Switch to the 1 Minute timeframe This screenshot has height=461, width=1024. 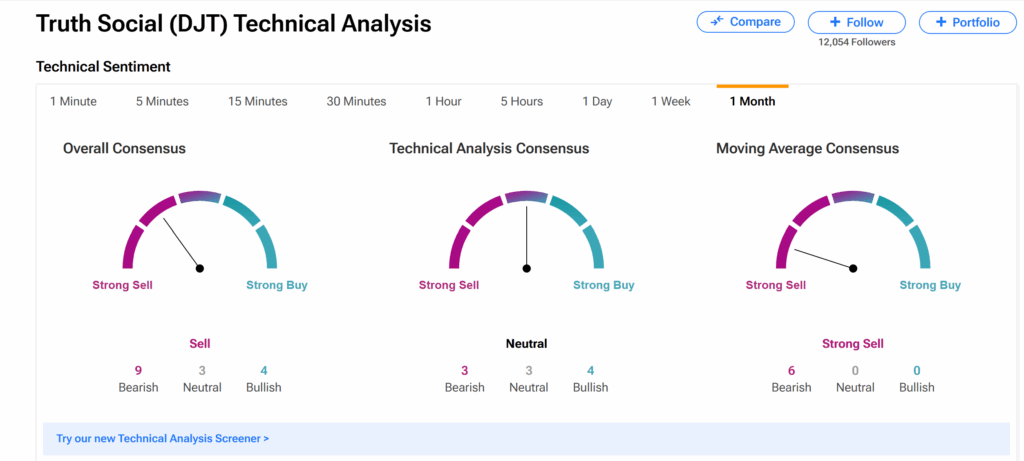coord(73,101)
